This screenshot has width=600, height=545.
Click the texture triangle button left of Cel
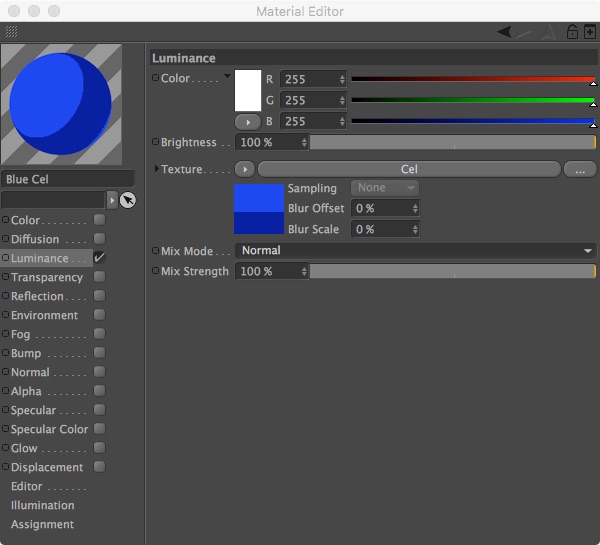point(244,169)
